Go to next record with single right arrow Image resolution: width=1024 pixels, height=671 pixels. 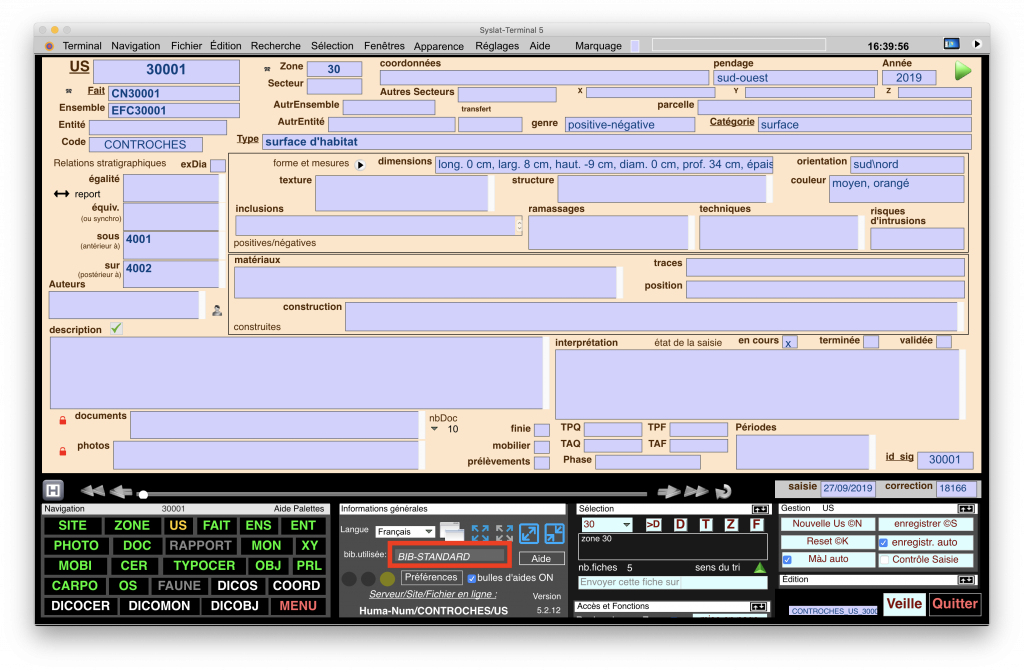[669, 491]
